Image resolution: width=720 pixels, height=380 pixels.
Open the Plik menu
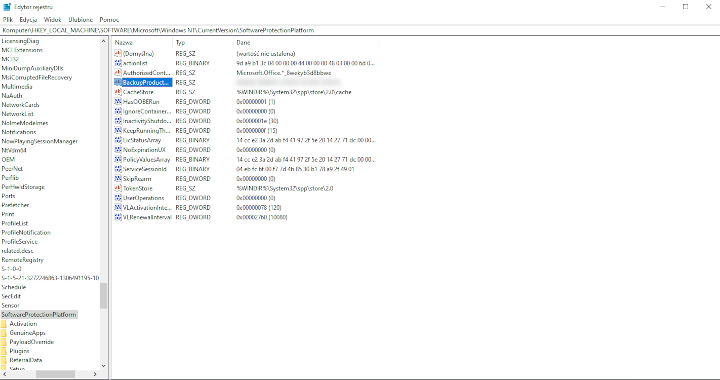[8, 20]
